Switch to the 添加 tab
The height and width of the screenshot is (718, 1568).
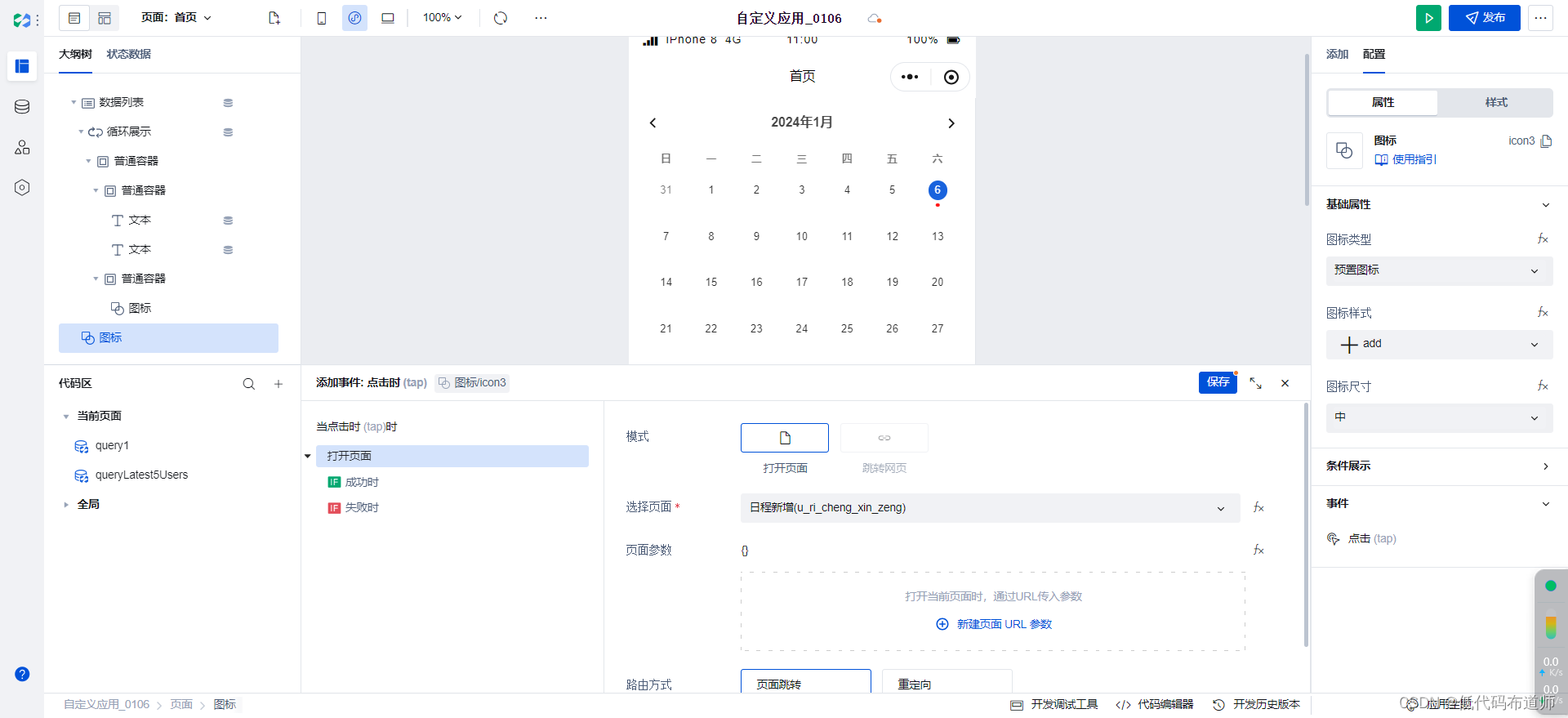click(x=1337, y=54)
